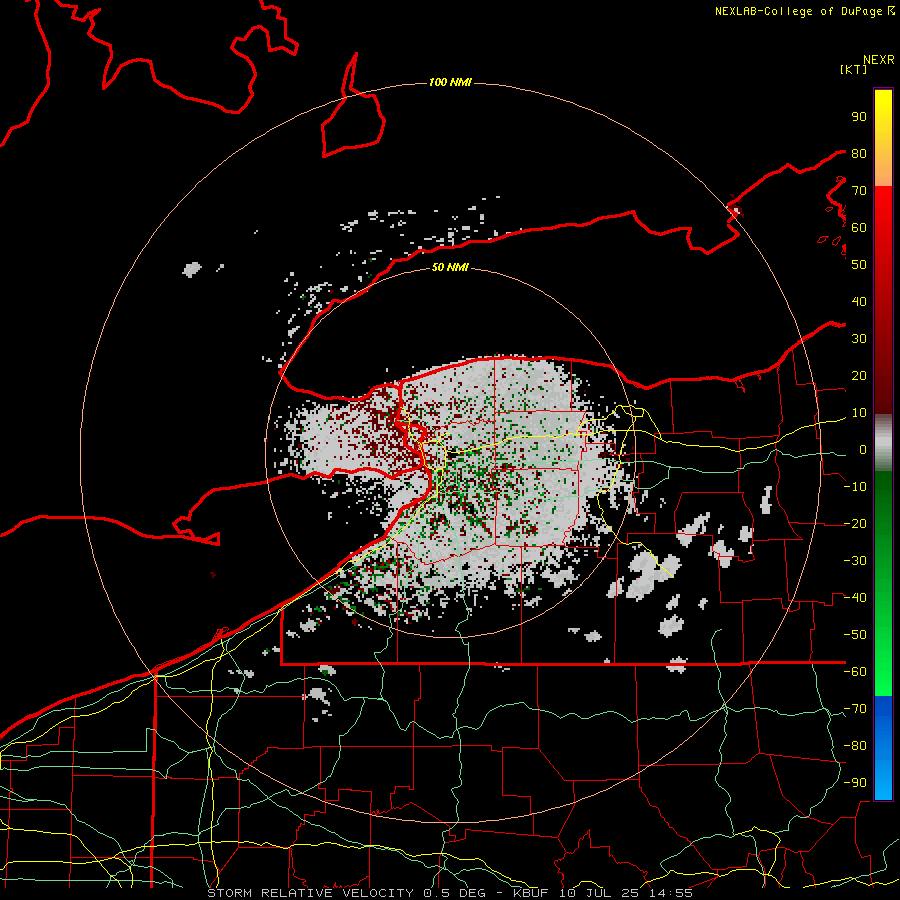
Task: Click the 100 NMI range ring label
Action: pos(450,83)
